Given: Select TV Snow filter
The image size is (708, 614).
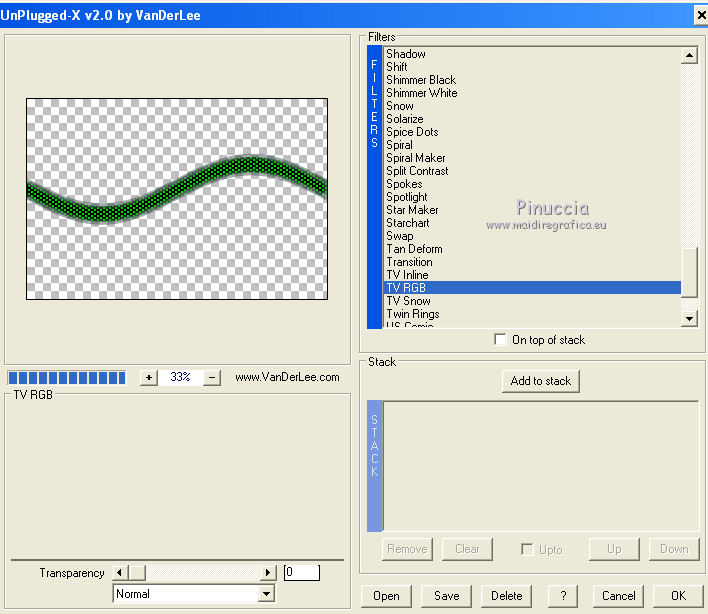Looking at the screenshot, I should click(532, 301).
